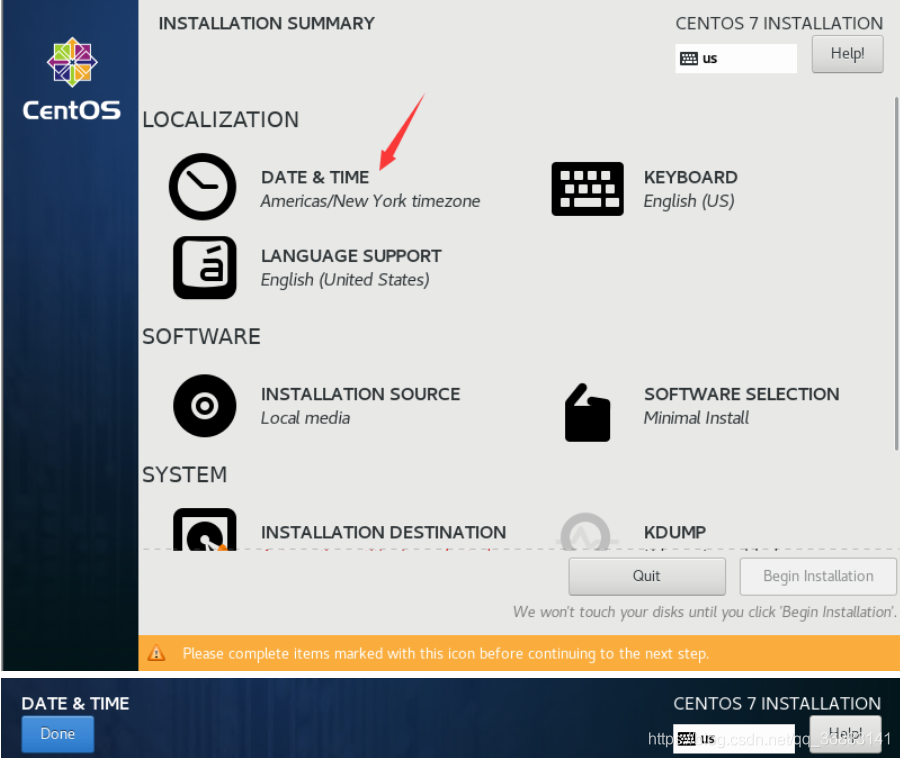Open the Installation Destination disk icon

tap(205, 529)
